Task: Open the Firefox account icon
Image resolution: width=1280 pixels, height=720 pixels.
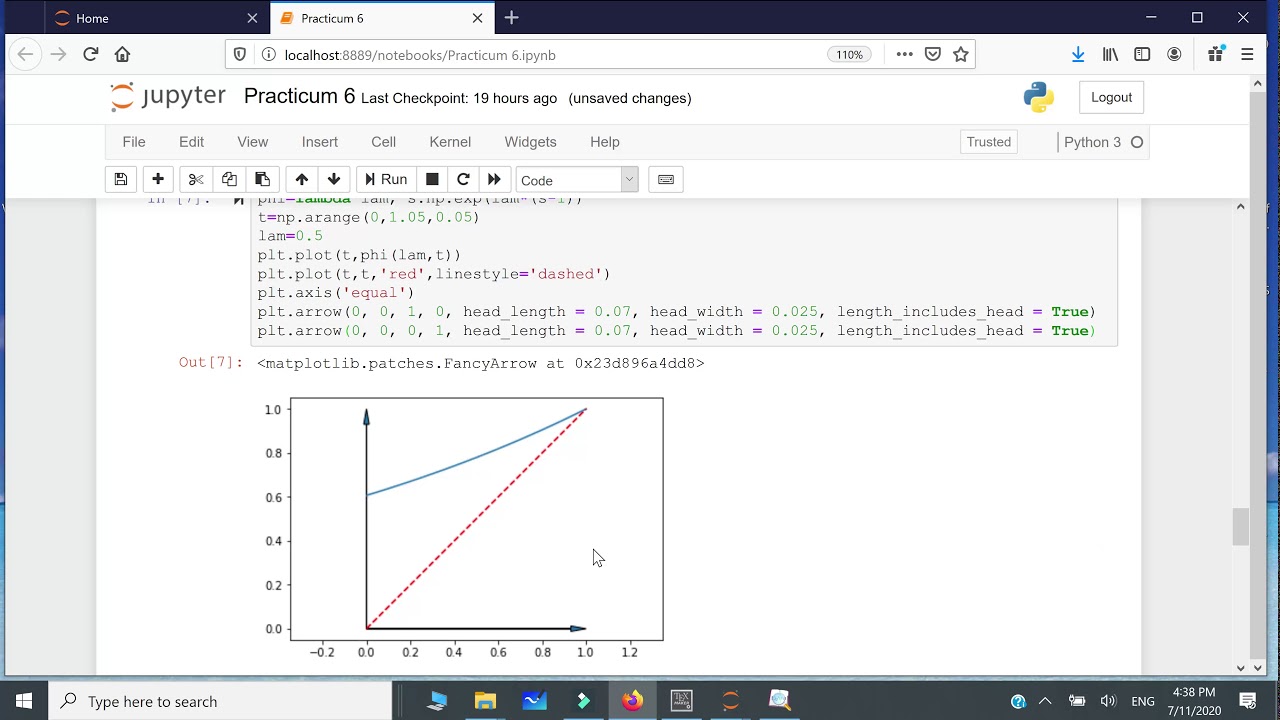Action: (1174, 55)
